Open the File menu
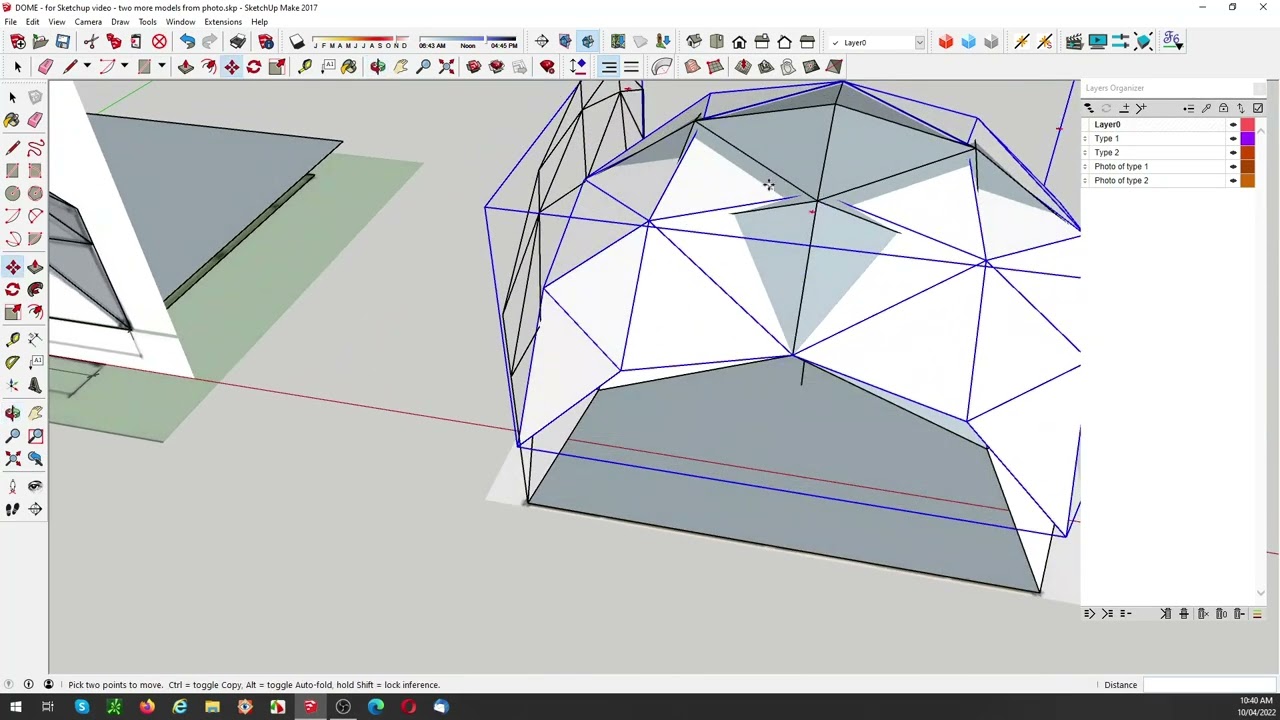The height and width of the screenshot is (720, 1280). pos(10,22)
